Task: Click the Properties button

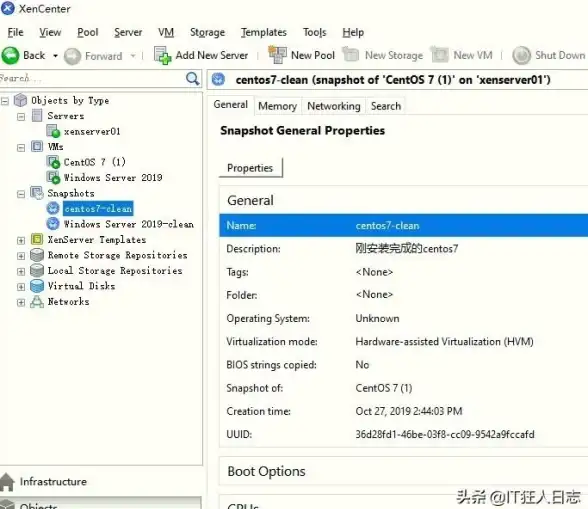Action: pos(250,168)
